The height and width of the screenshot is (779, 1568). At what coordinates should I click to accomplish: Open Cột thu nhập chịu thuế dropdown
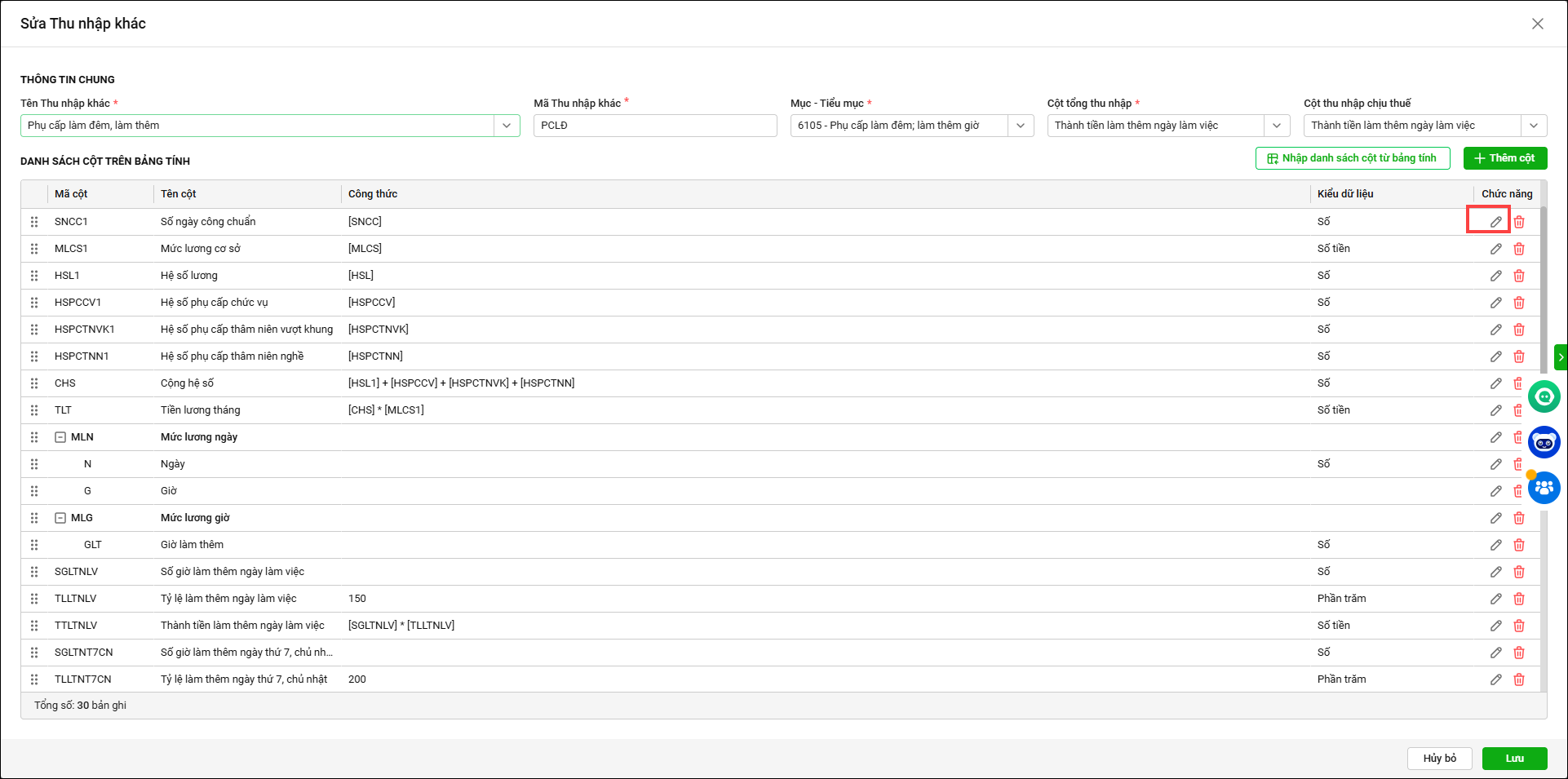(x=1533, y=126)
